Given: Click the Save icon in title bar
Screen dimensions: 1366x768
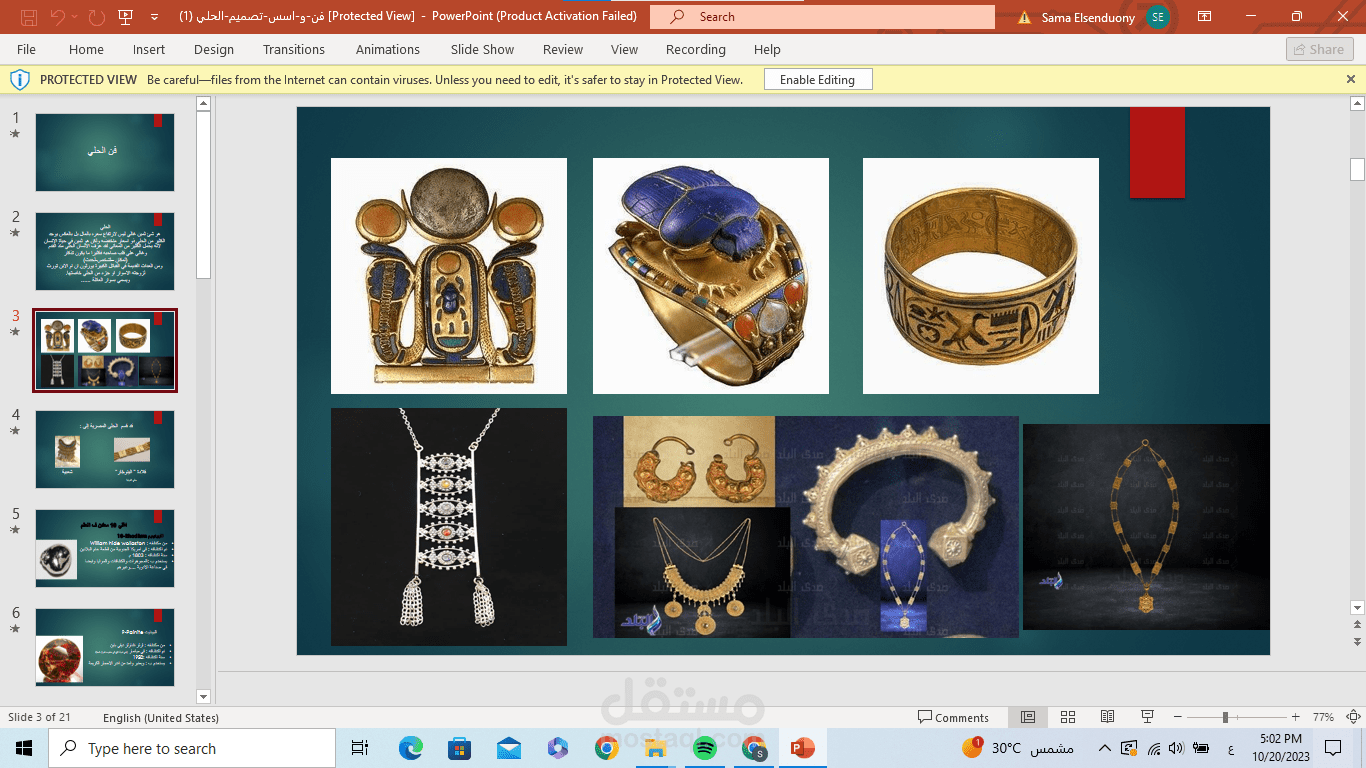Looking at the screenshot, I should pyautogui.click(x=29, y=17).
